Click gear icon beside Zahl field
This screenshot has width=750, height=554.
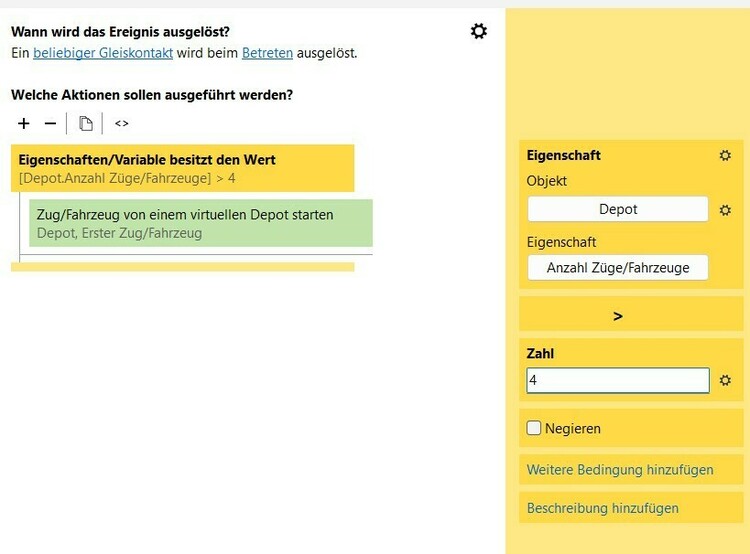pos(725,381)
